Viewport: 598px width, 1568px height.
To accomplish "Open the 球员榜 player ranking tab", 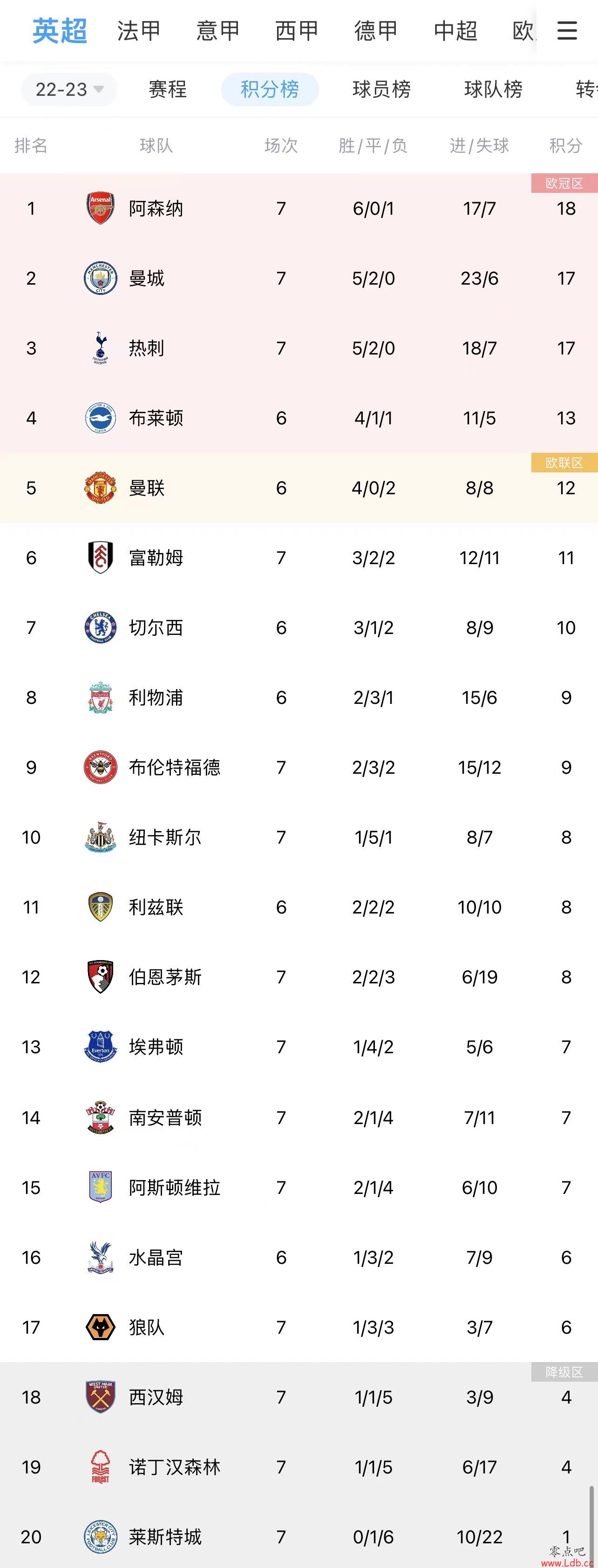I will click(x=381, y=89).
